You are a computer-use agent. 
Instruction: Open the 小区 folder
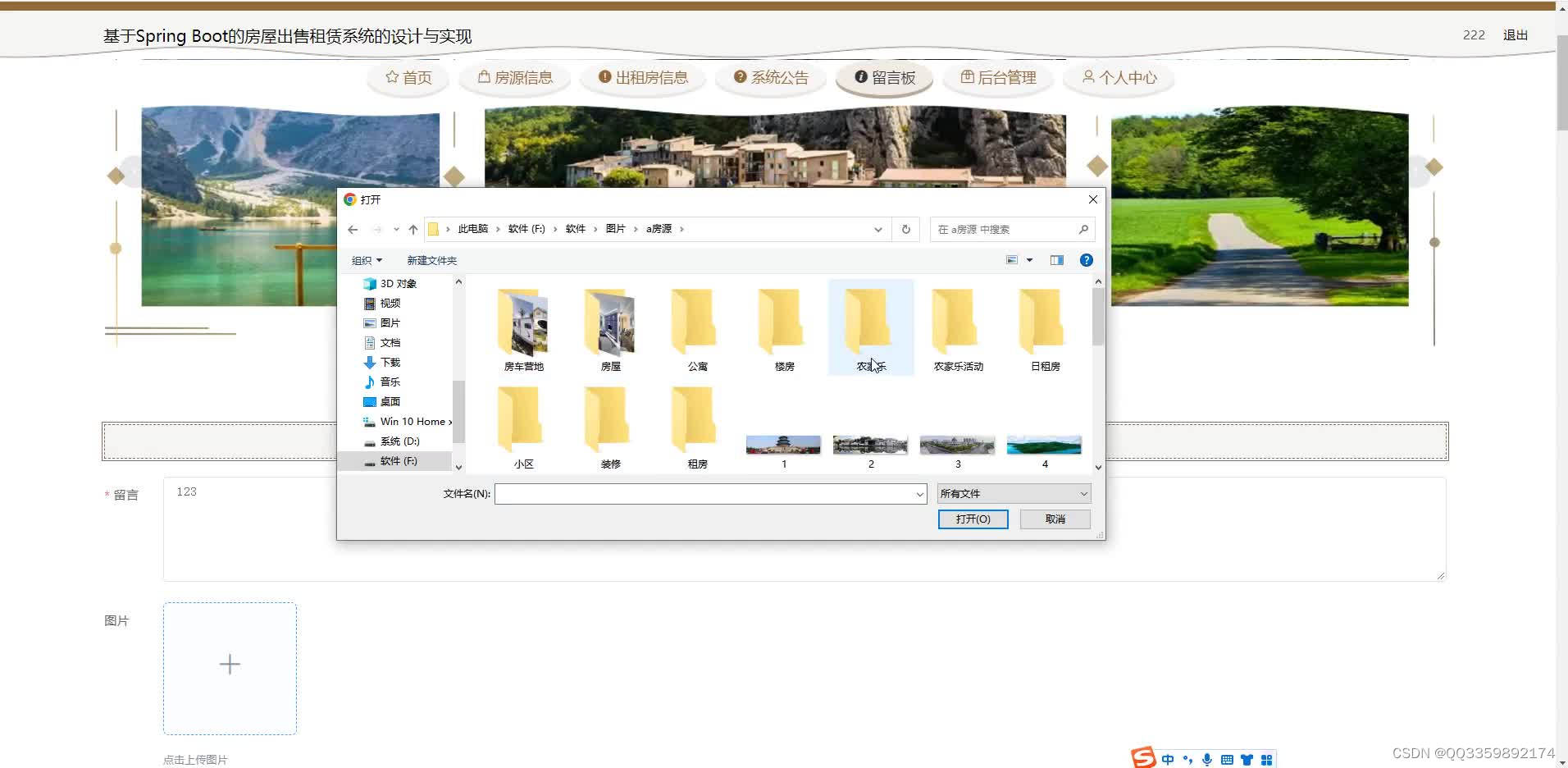pyautogui.click(x=523, y=427)
